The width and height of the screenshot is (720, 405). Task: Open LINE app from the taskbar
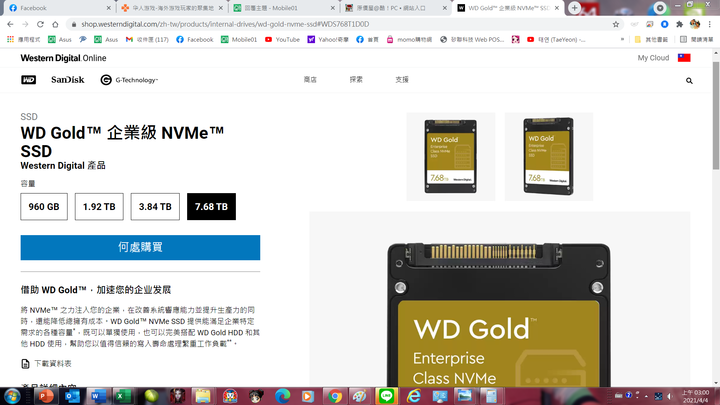(387, 396)
